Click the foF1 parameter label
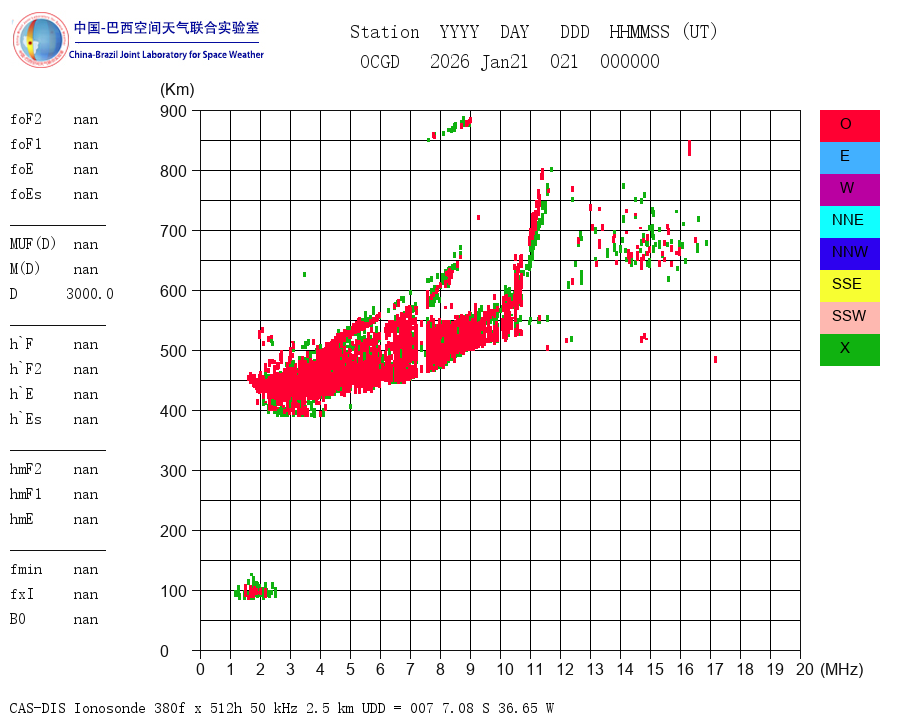This screenshot has height=720, width=900. coord(26,144)
